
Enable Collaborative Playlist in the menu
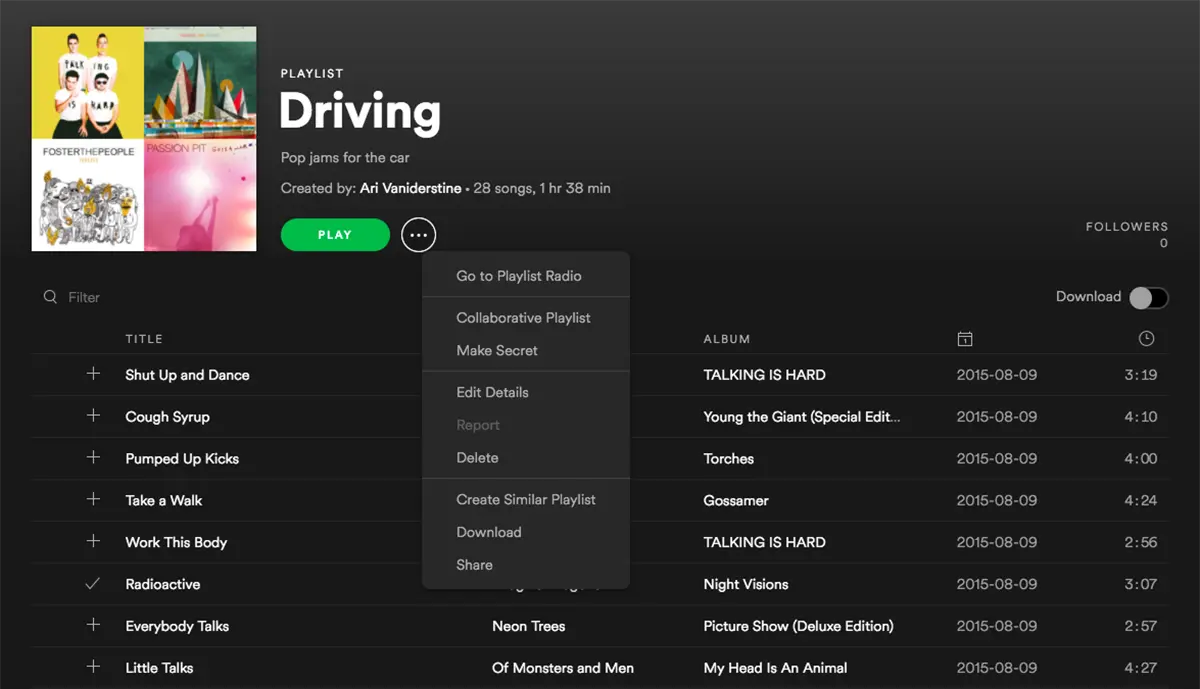point(523,318)
